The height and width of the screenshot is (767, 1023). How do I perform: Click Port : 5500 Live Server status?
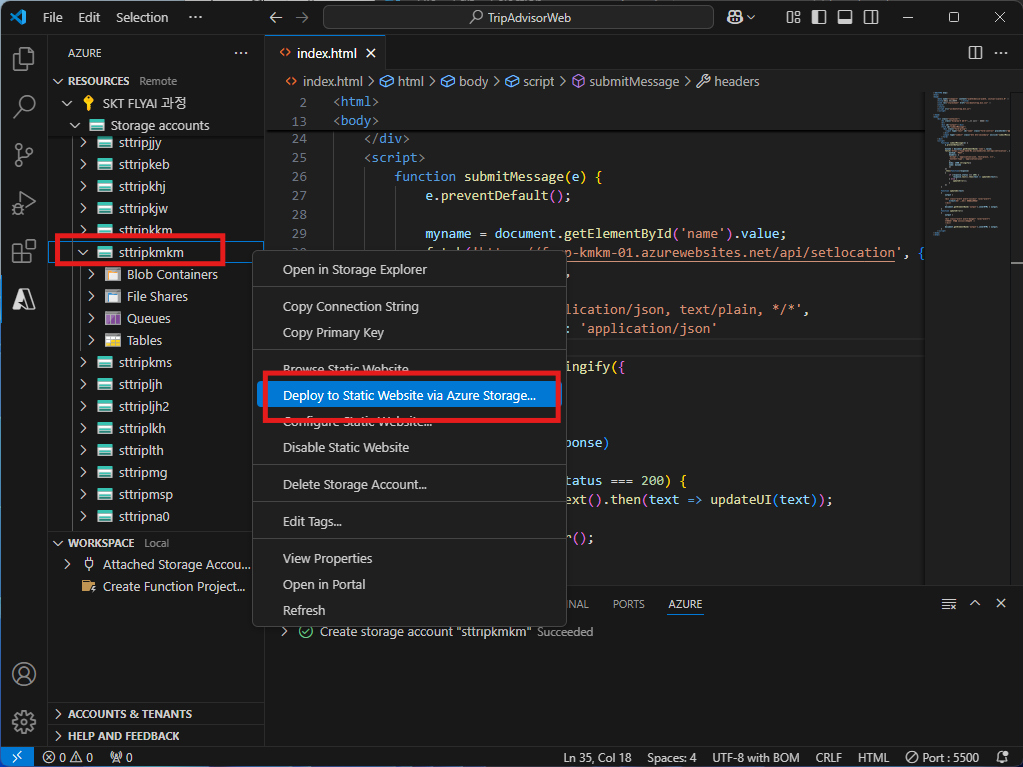click(x=942, y=757)
